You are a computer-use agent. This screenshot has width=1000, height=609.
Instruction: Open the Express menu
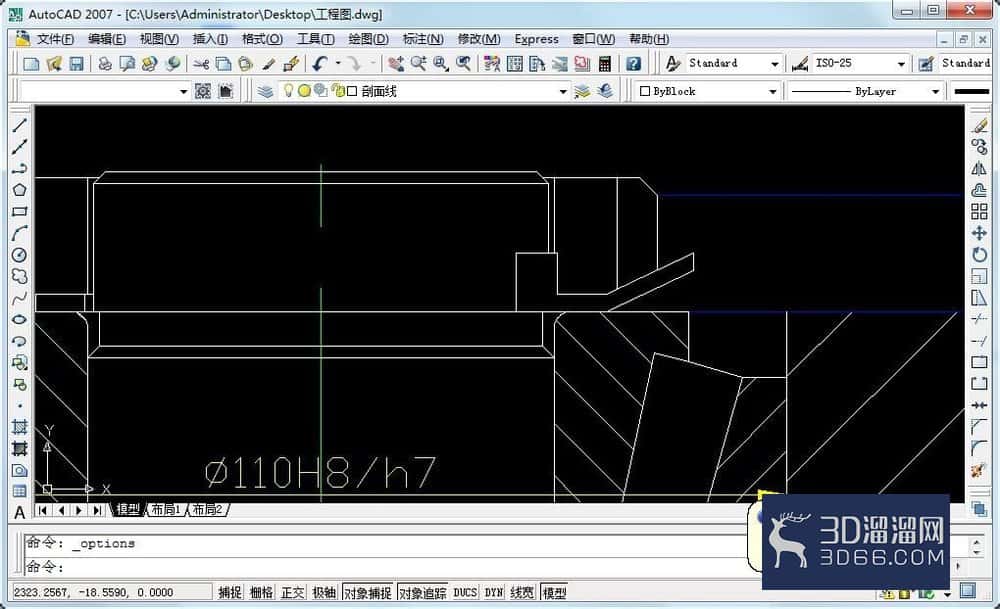(x=536, y=39)
